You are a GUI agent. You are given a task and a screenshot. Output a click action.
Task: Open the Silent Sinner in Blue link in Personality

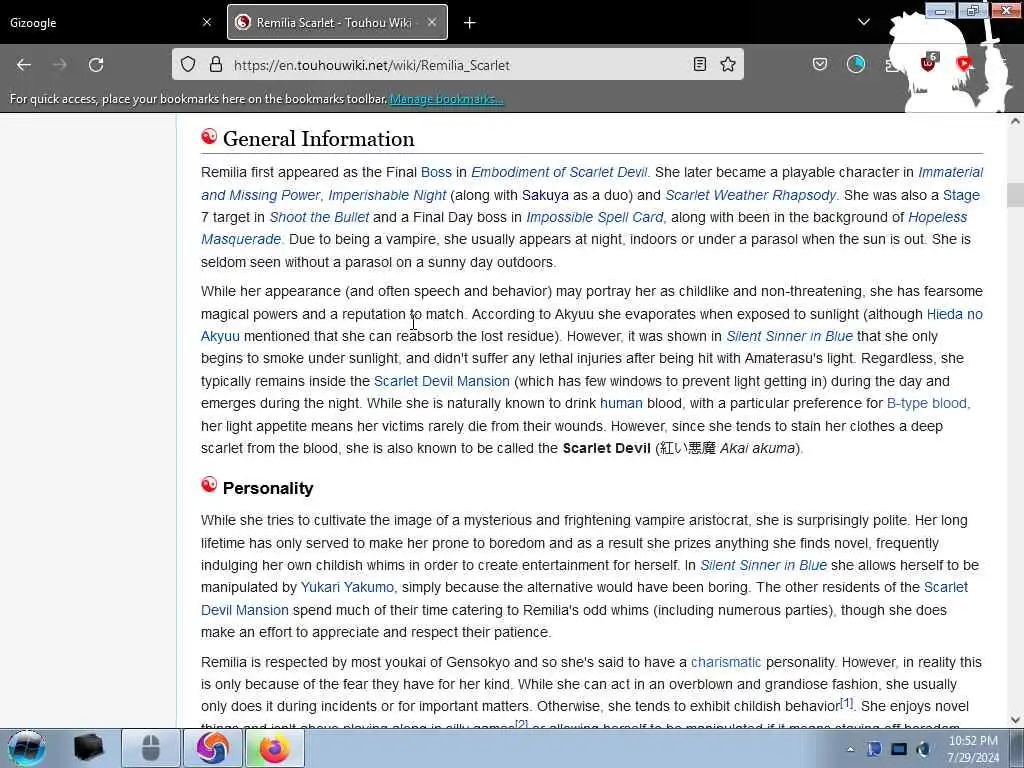tap(763, 566)
